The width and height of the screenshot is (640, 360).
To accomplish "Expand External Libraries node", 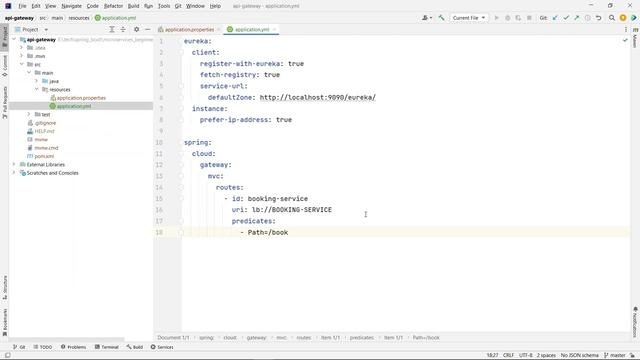I will coord(14,164).
